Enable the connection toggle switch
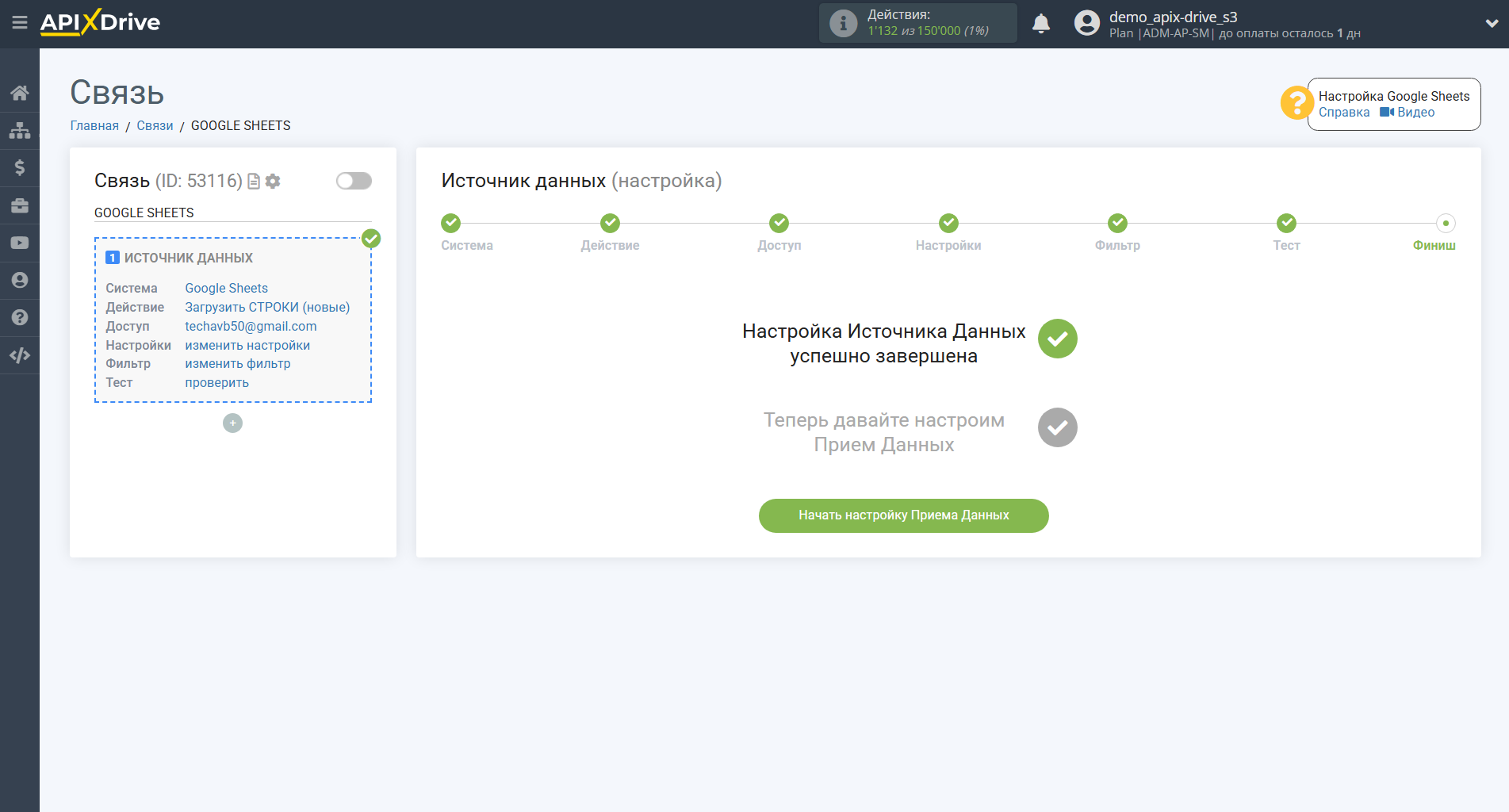Viewport: 1509px width, 812px height. 353,181
